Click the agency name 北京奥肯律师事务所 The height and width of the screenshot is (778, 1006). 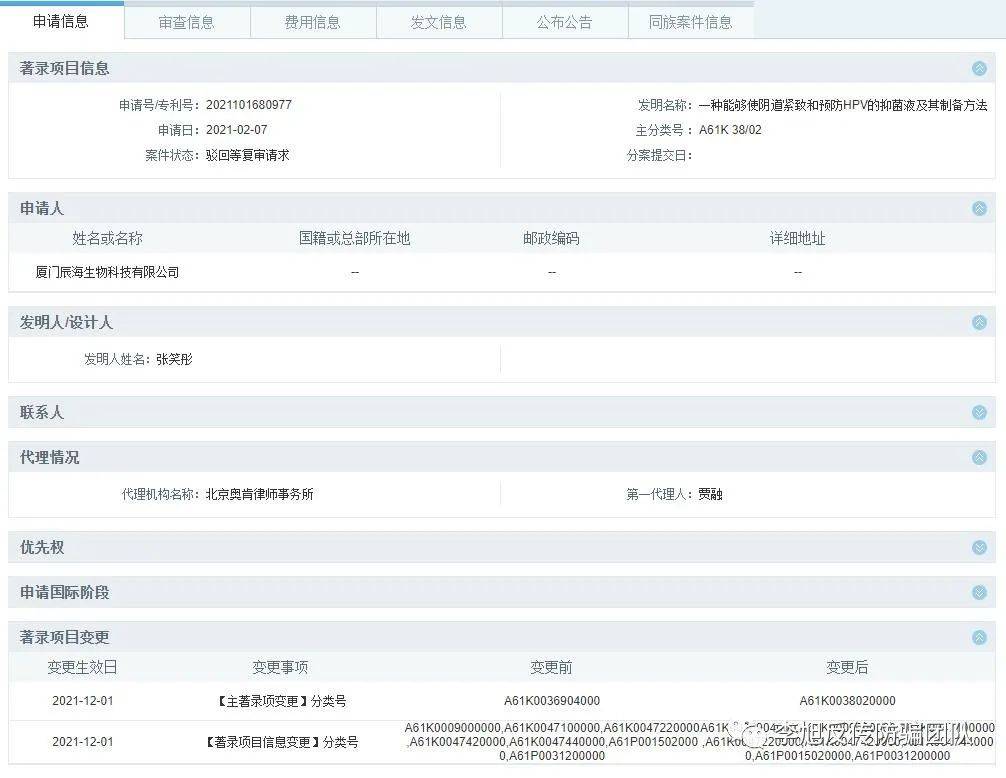[259, 494]
